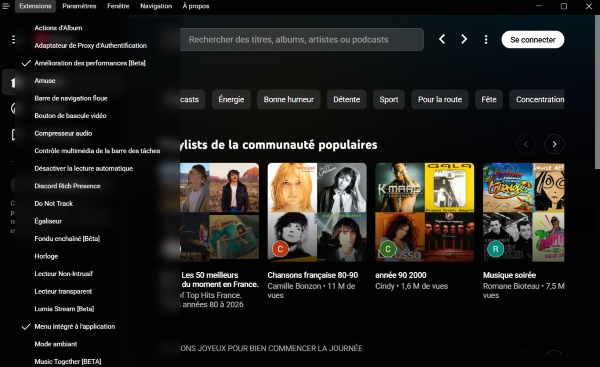Select Horloge extension entry

click(x=46, y=256)
